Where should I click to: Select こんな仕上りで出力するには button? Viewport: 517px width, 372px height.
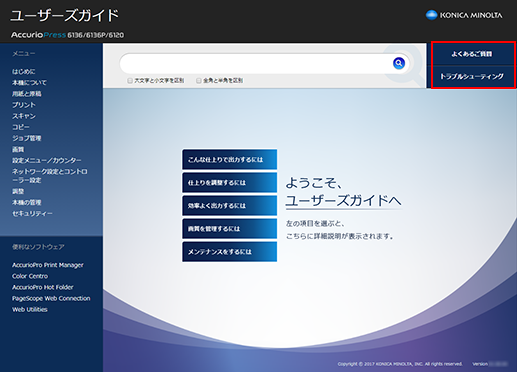(x=229, y=160)
